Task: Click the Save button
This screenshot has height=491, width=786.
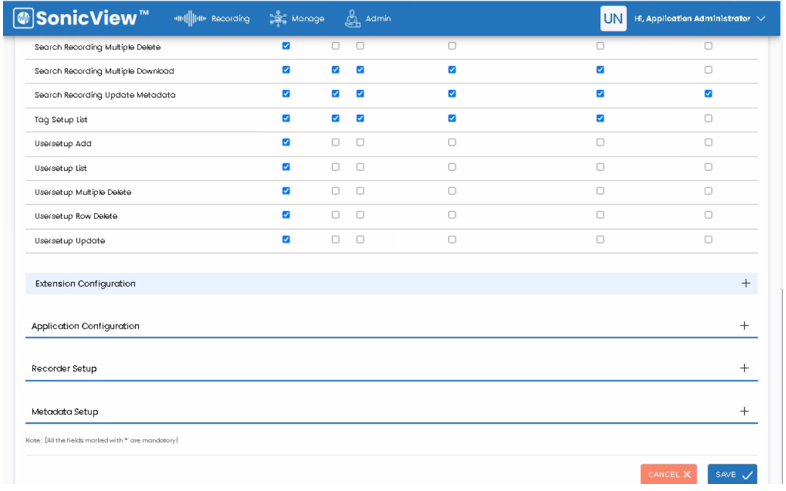Action: [732, 474]
